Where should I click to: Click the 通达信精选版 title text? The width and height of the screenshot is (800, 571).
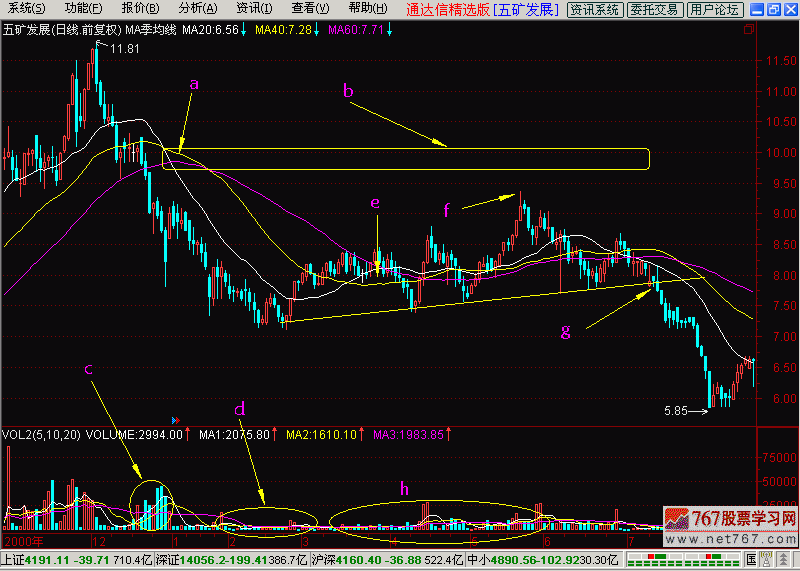tap(448, 9)
